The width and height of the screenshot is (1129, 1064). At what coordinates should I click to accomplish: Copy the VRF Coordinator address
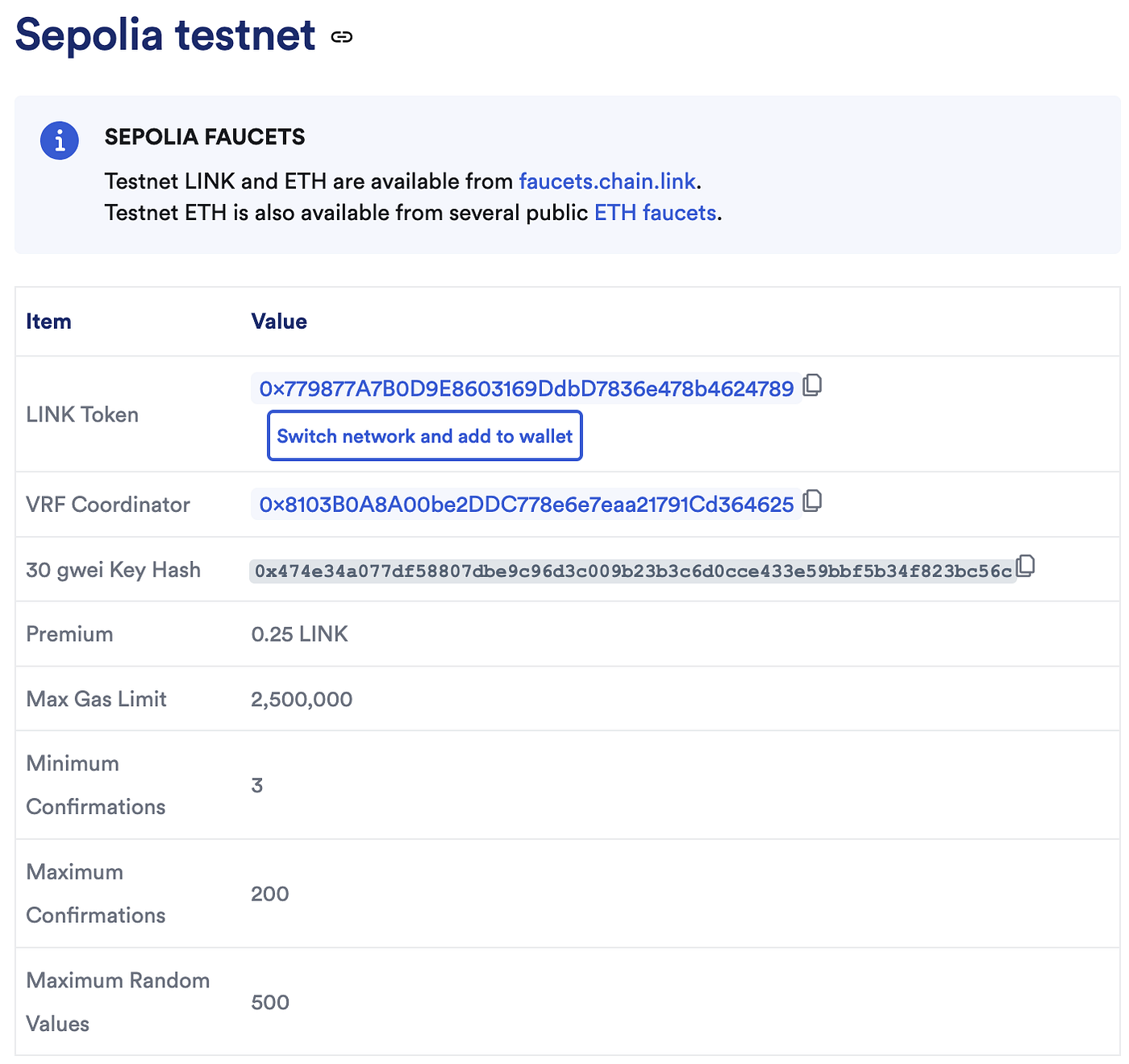point(813,501)
